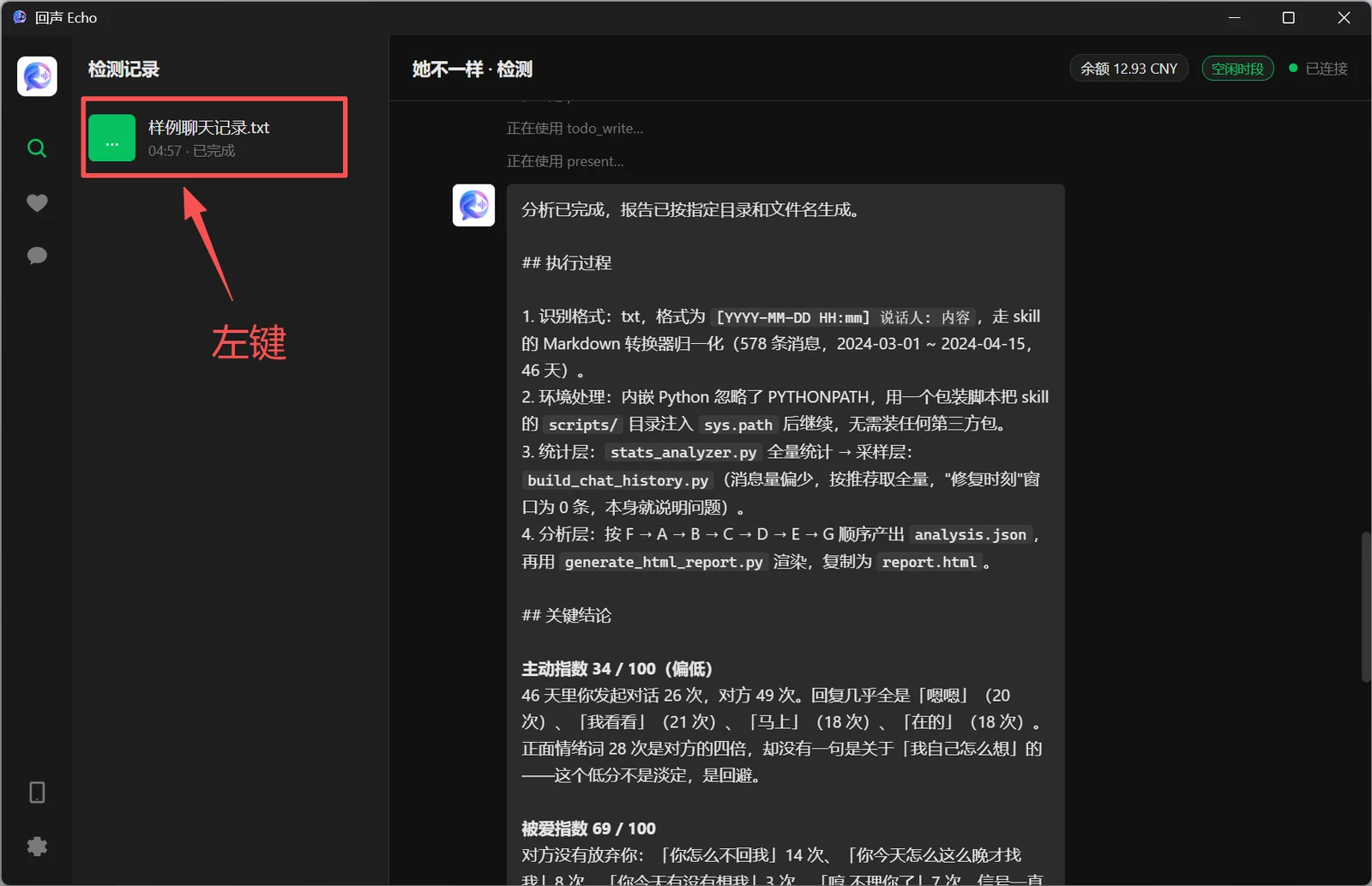The image size is (1372, 886).
Task: Click the stats_analyzer.py code label
Action: pyautogui.click(x=683, y=452)
